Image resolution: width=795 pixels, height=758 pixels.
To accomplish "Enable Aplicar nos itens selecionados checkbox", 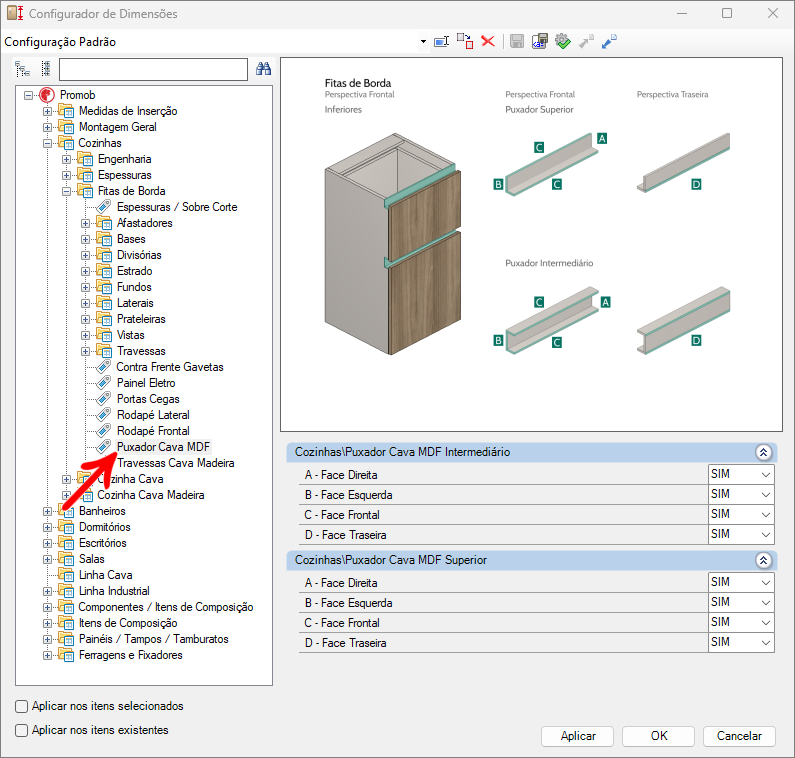I will pos(22,706).
